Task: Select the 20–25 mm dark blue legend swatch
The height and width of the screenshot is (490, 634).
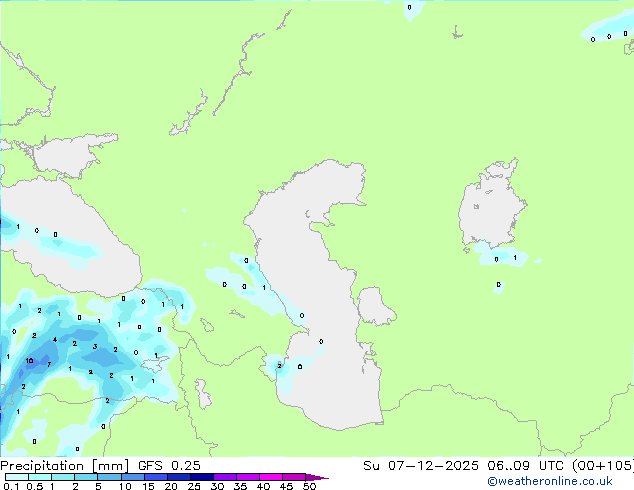Action: point(180,477)
